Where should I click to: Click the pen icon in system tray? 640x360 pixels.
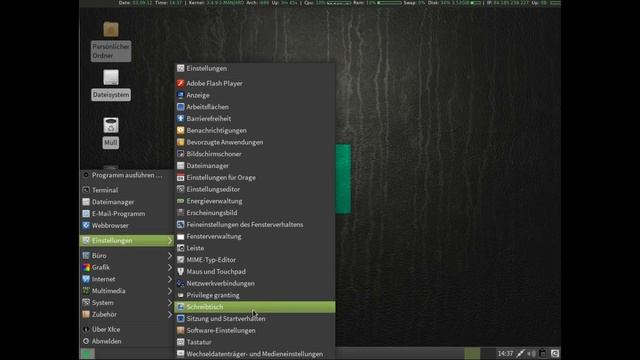[520, 353]
